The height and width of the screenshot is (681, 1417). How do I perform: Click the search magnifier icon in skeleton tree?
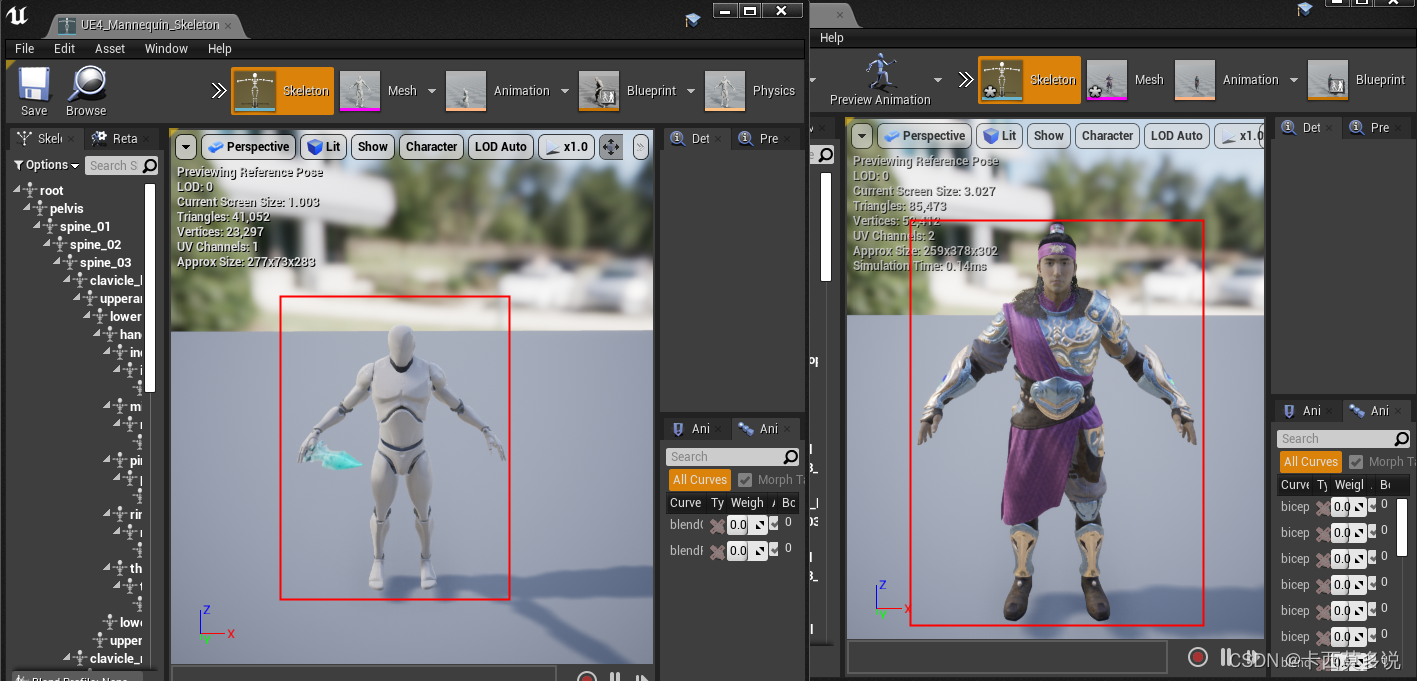click(149, 166)
